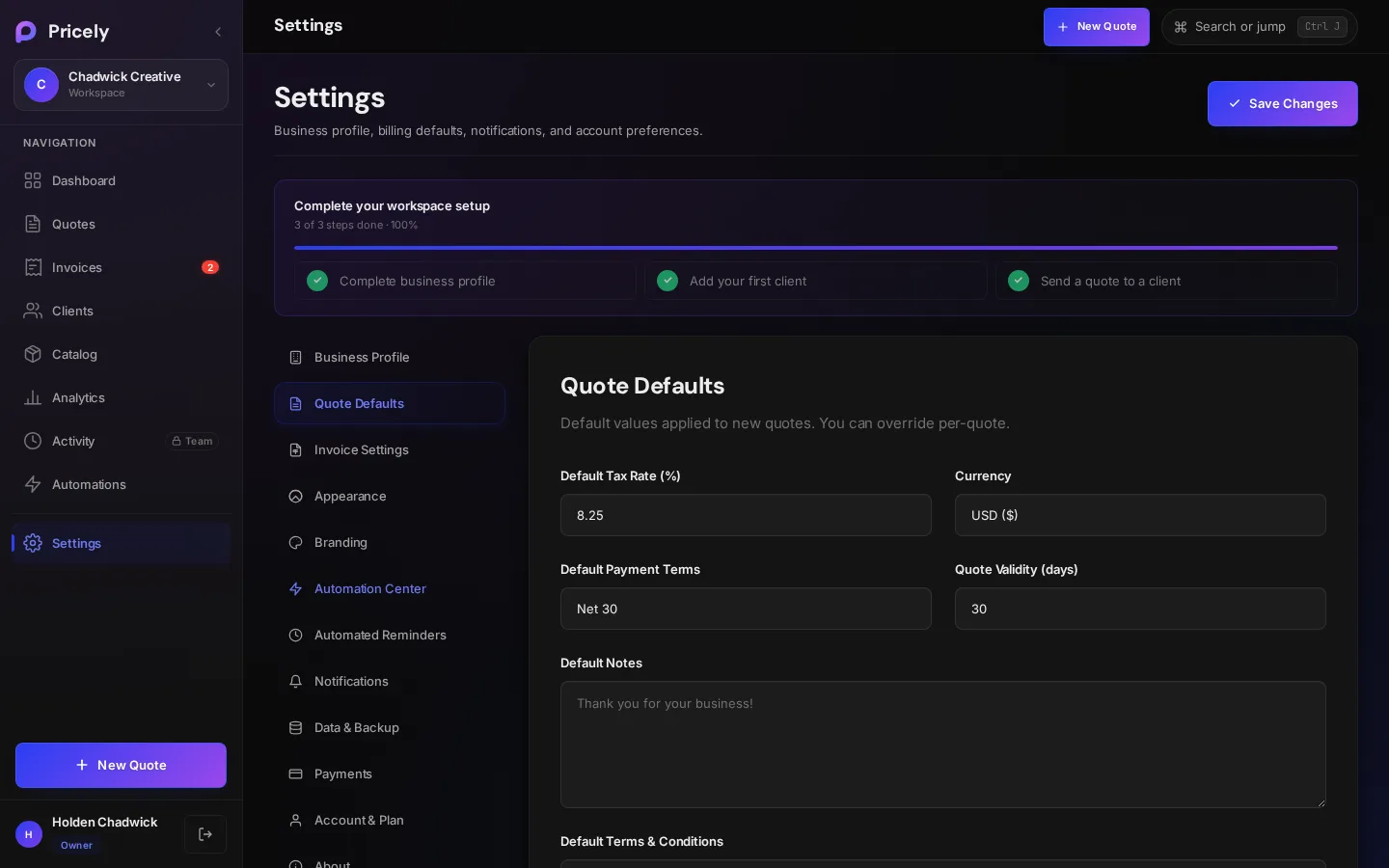This screenshot has width=1389, height=868.
Task: Click the Payments card icon
Action: (x=296, y=773)
